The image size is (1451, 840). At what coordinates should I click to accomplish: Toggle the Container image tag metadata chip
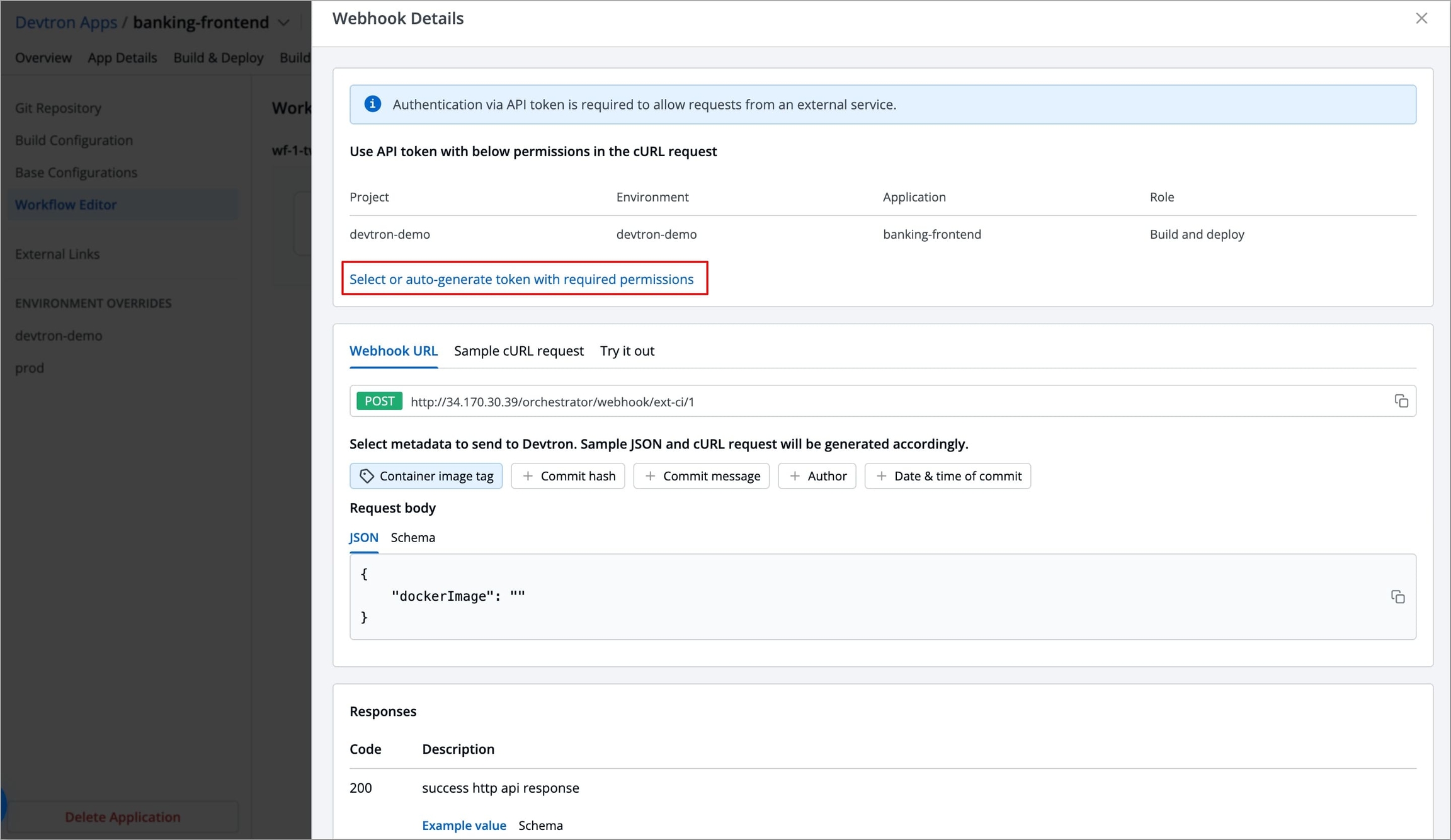click(x=426, y=476)
